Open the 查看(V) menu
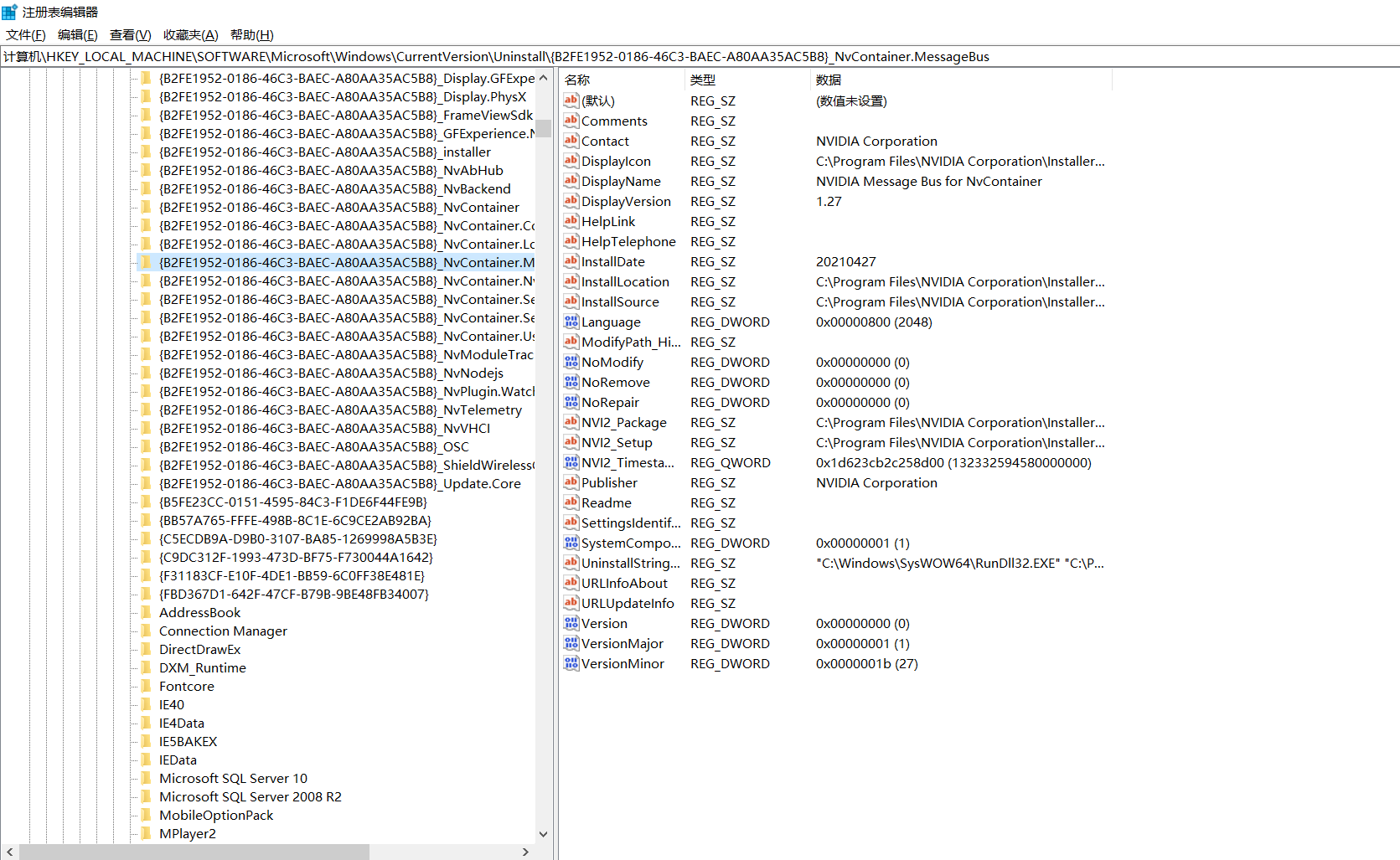Viewport: 1400px width, 860px height. 130,35
